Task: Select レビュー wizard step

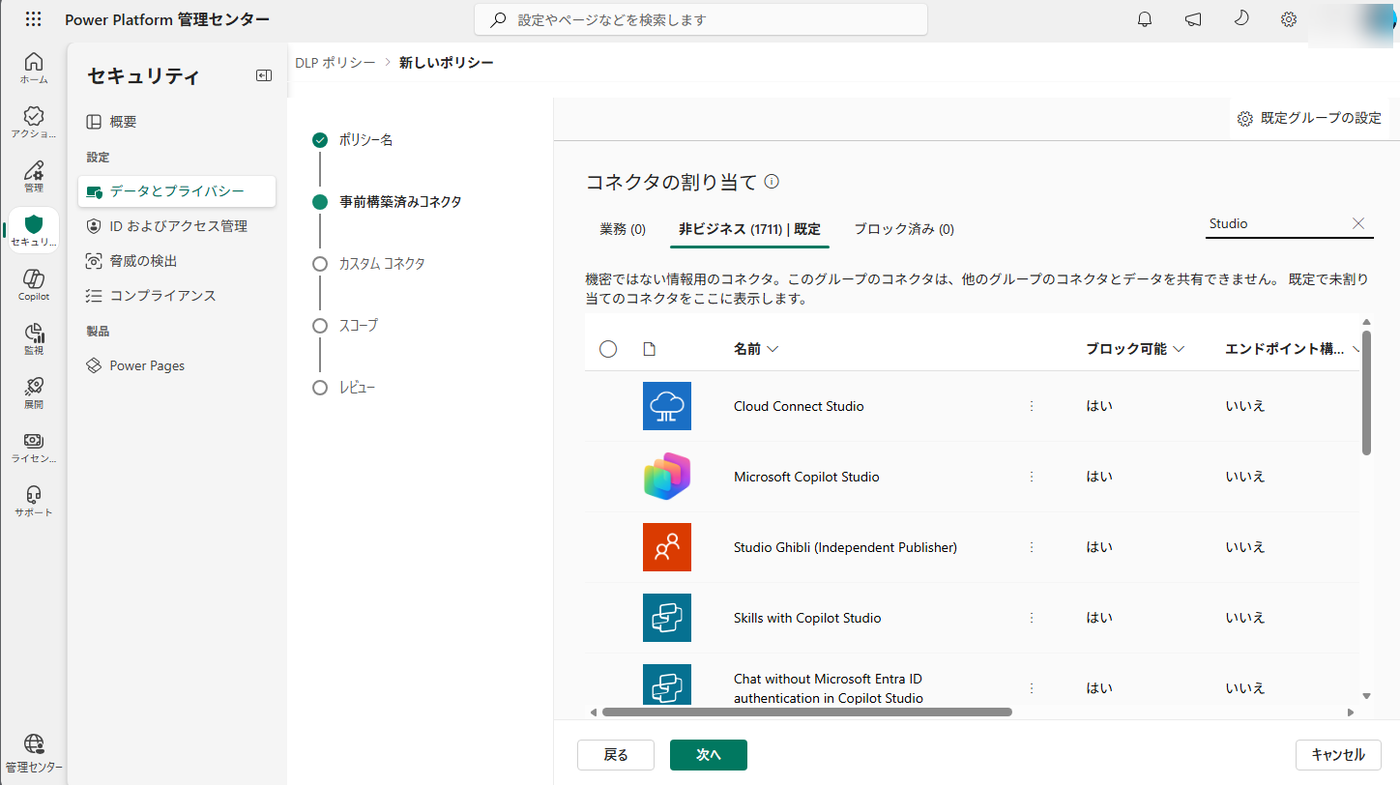Action: [345, 388]
